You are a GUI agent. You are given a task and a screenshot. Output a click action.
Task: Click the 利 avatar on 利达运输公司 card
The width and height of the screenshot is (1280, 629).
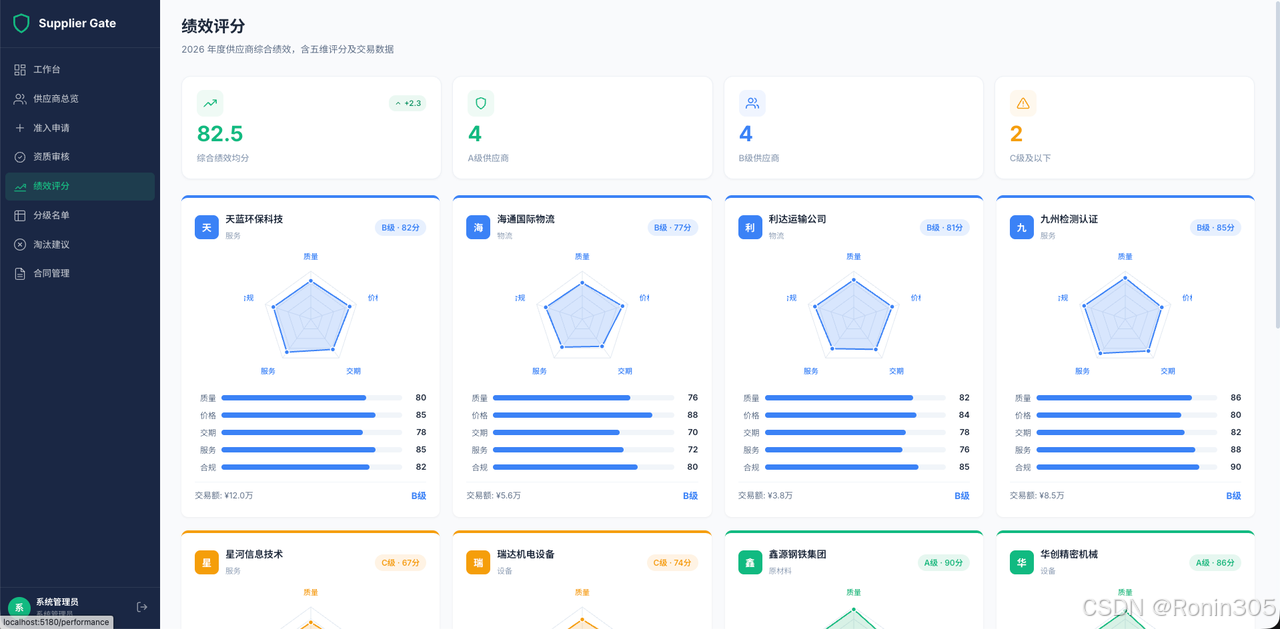pyautogui.click(x=750, y=228)
